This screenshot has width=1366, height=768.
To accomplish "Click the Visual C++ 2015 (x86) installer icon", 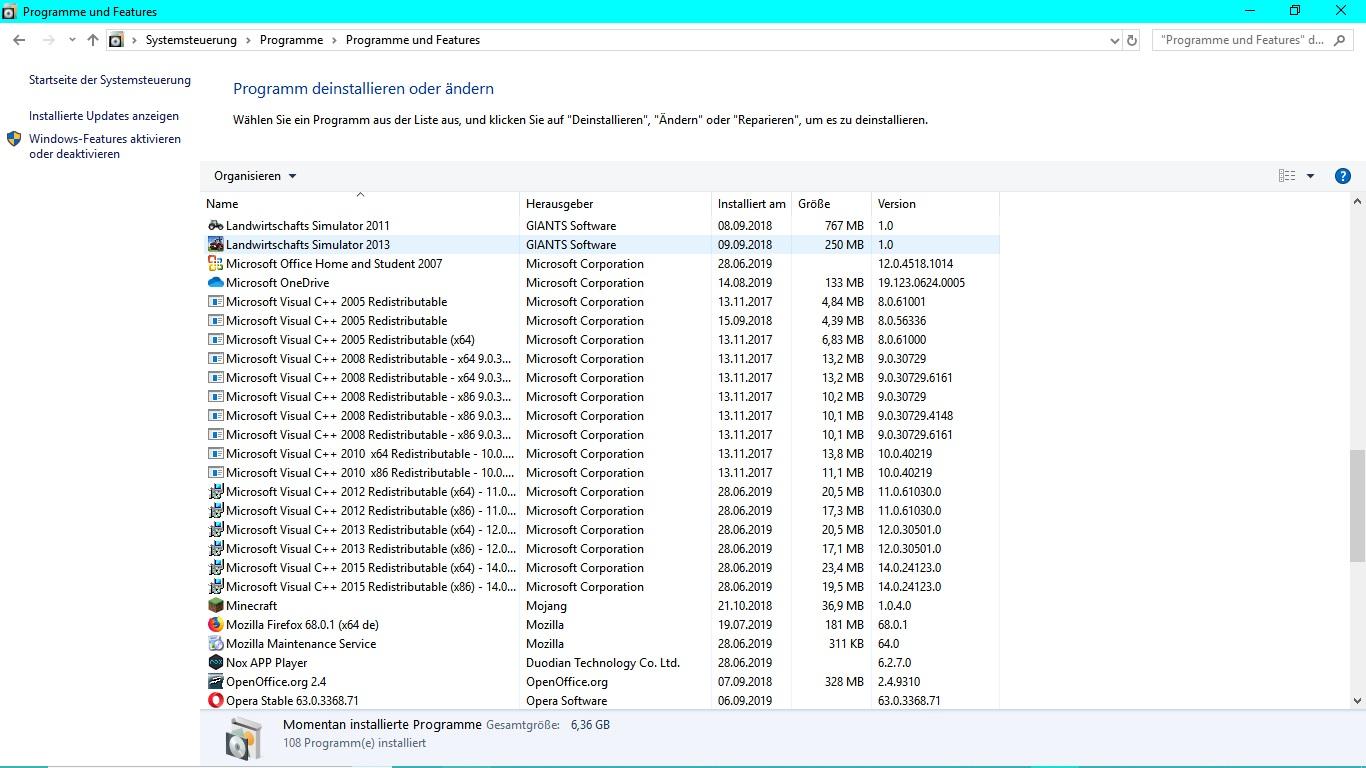I will click(215, 587).
